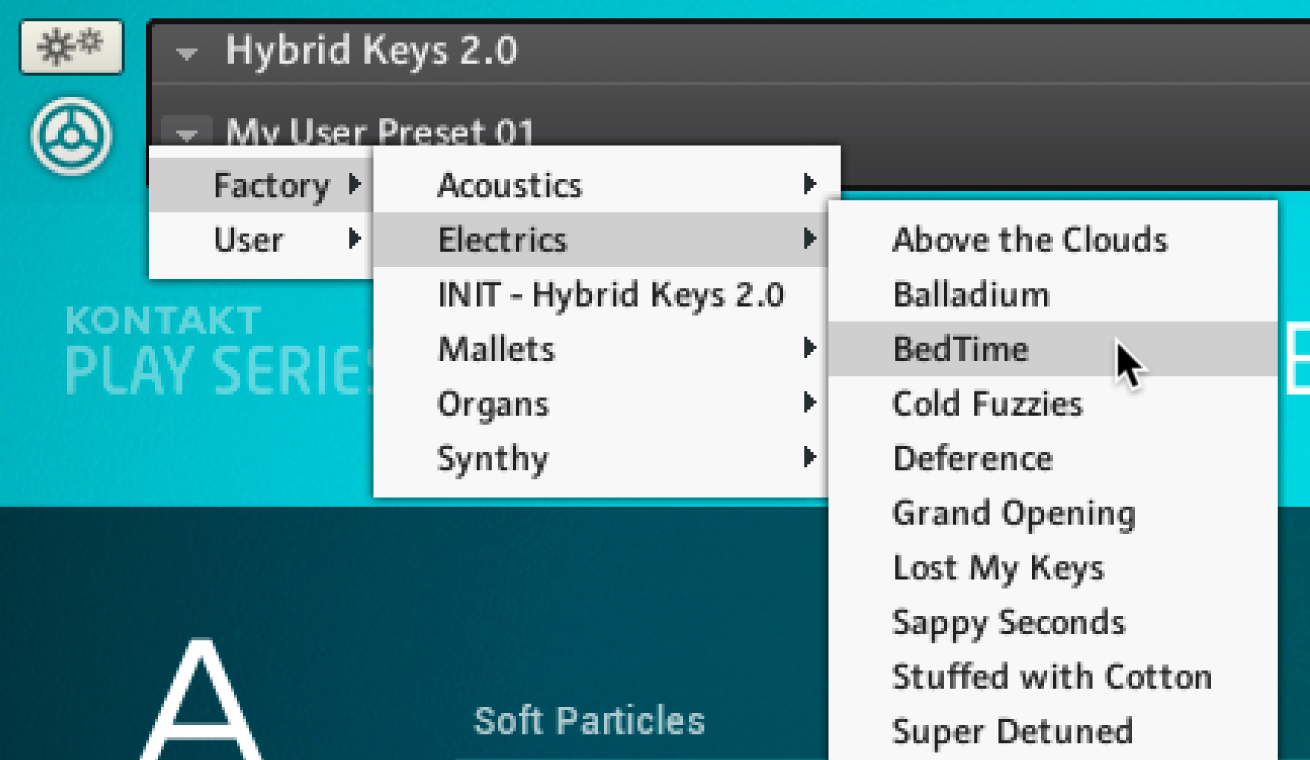
Task: Select the Grand Opening preset
Action: (x=1013, y=514)
